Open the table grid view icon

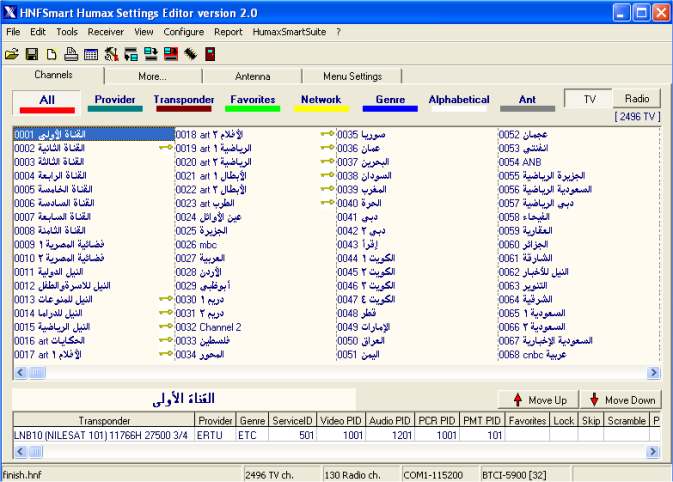(91, 55)
